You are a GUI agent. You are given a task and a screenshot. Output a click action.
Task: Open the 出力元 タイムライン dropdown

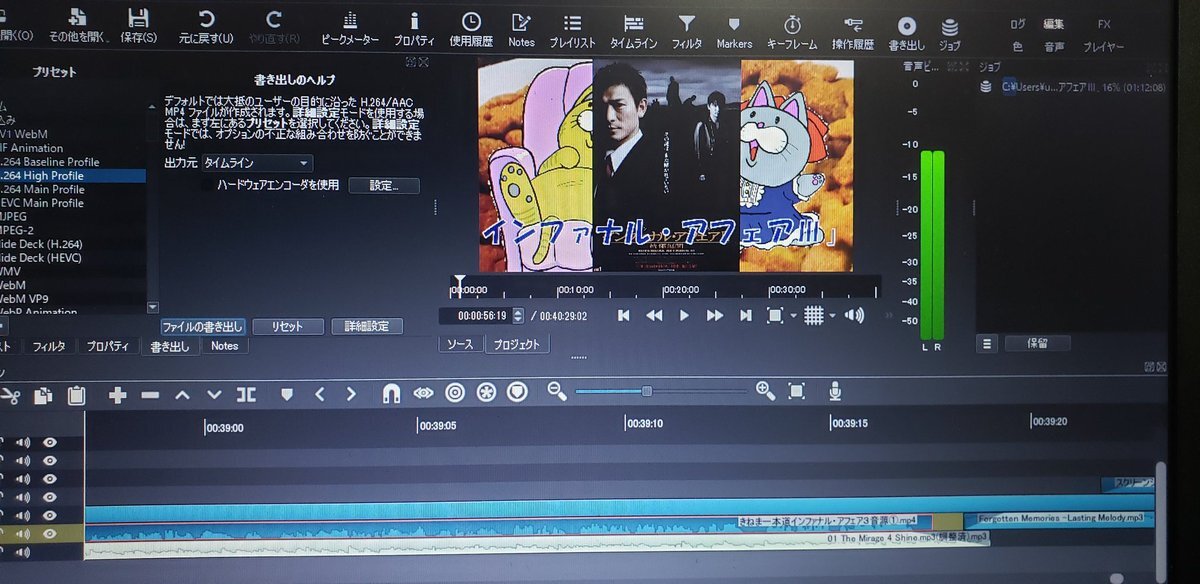258,162
